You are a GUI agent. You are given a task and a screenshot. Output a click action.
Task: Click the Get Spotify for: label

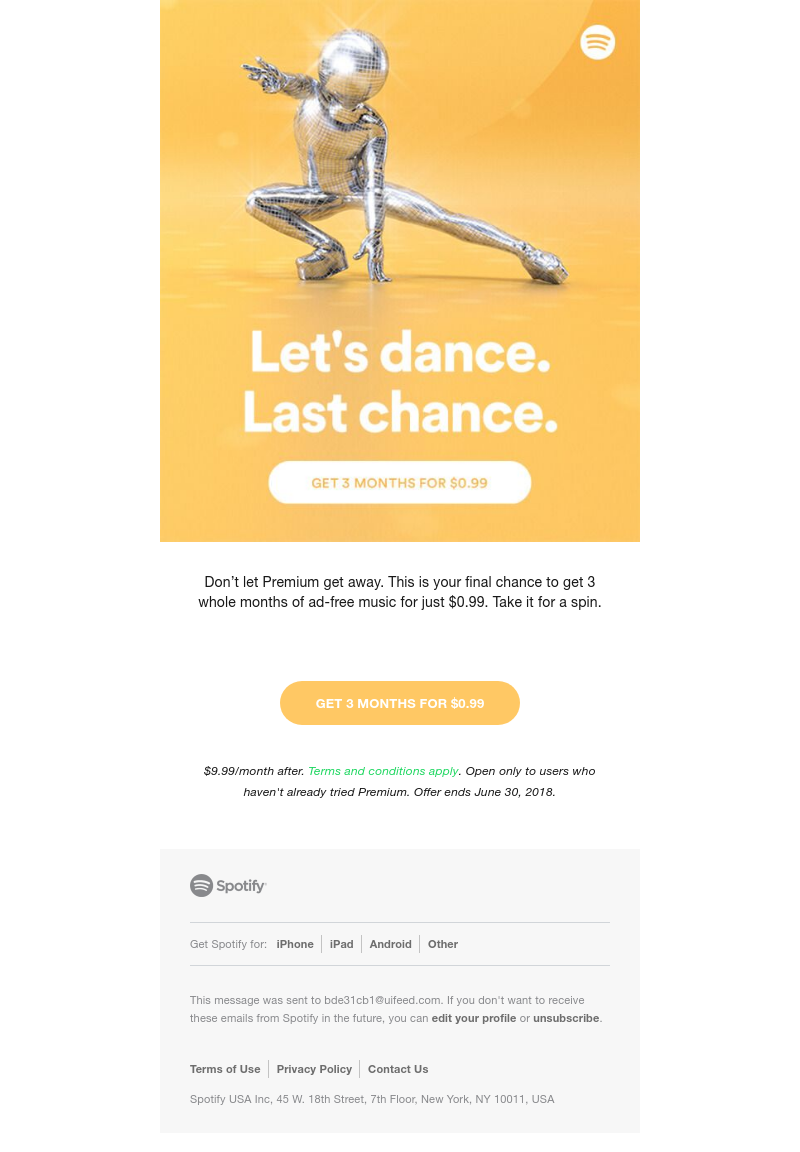[228, 944]
